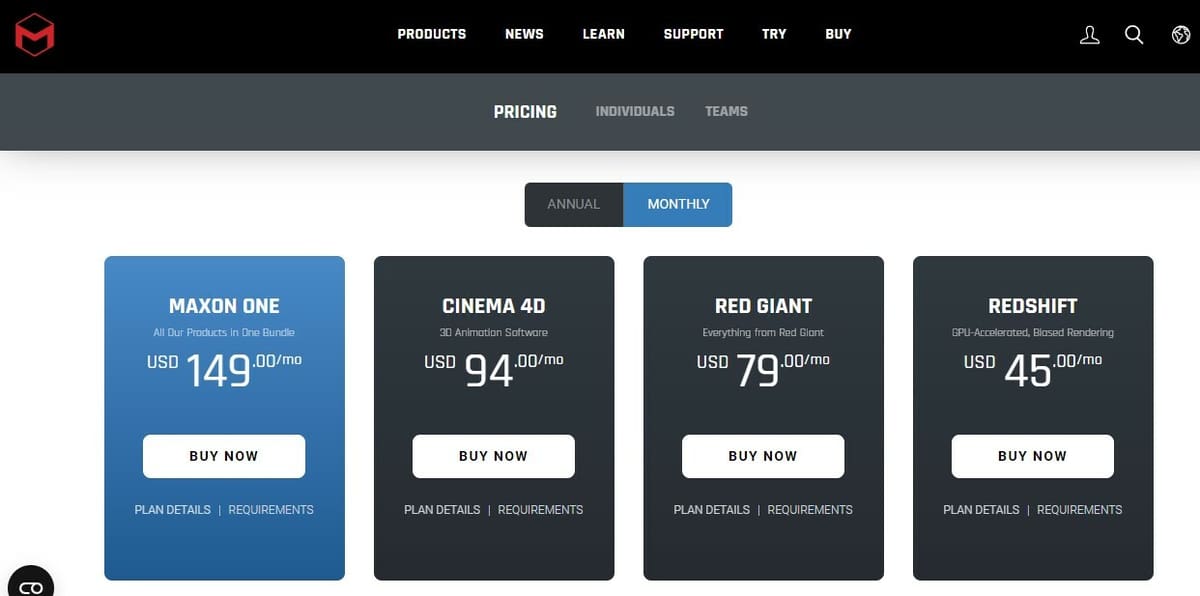Image resolution: width=1200 pixels, height=596 pixels.
Task: Select the Monthly billing option
Action: [678, 204]
